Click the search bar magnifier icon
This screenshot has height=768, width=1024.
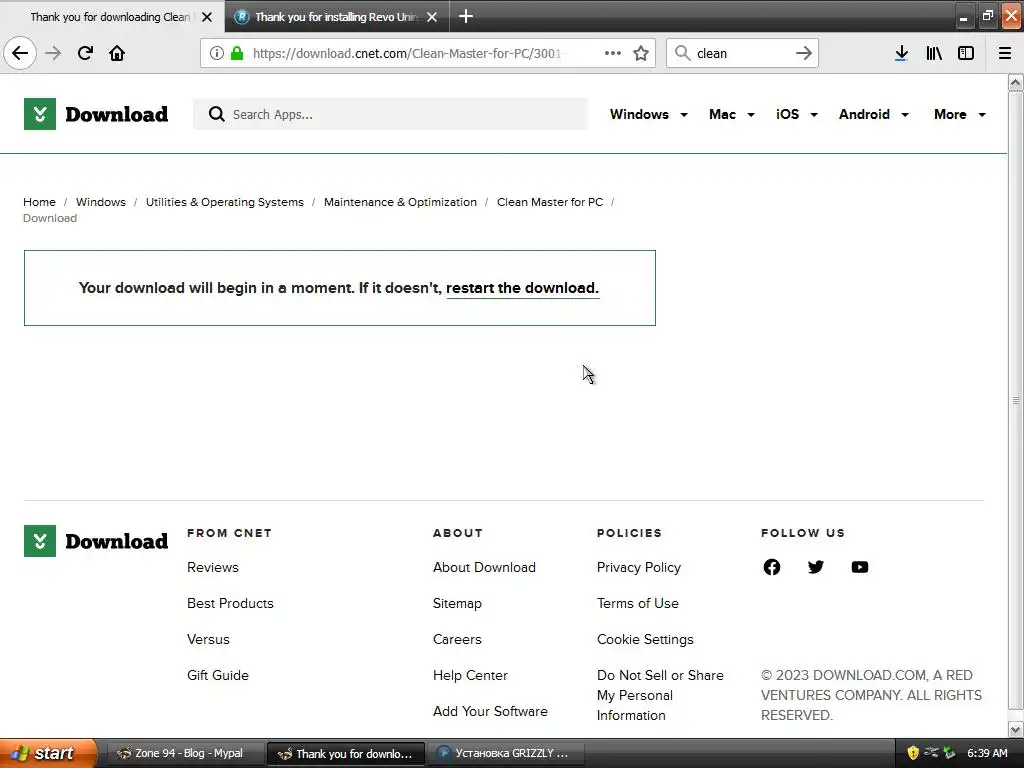(682, 53)
